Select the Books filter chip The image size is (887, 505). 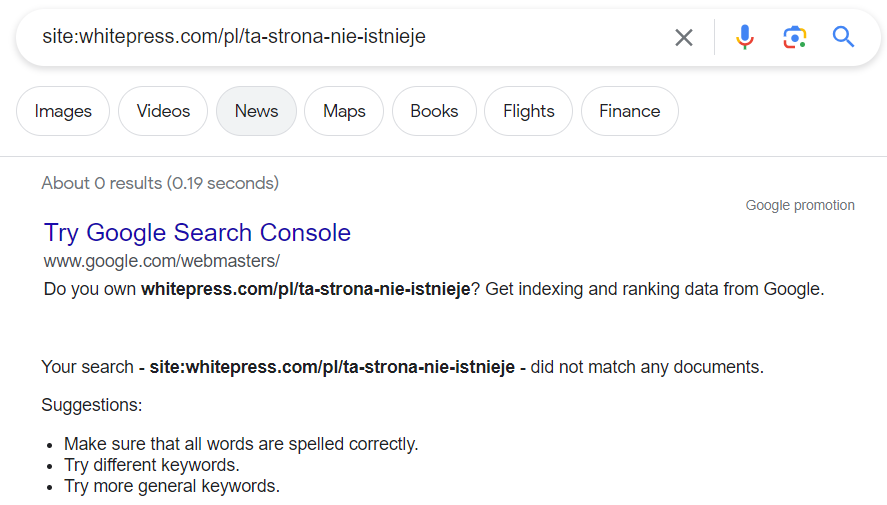point(434,111)
